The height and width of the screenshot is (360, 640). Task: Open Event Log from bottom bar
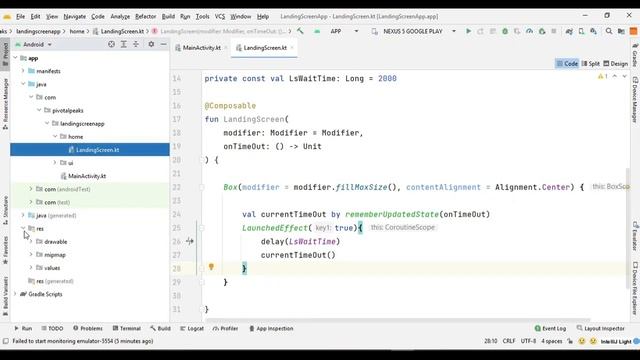(x=550, y=328)
